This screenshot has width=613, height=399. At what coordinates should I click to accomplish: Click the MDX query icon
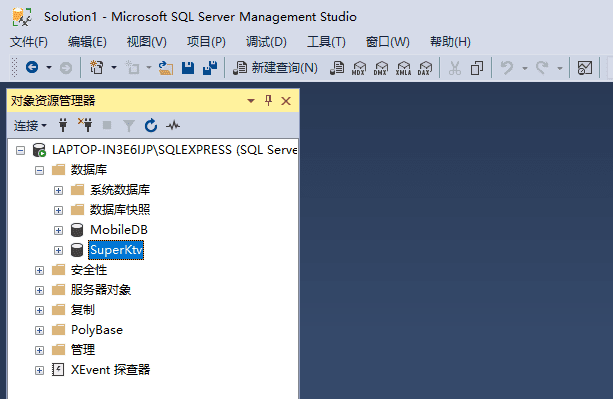[x=359, y=68]
